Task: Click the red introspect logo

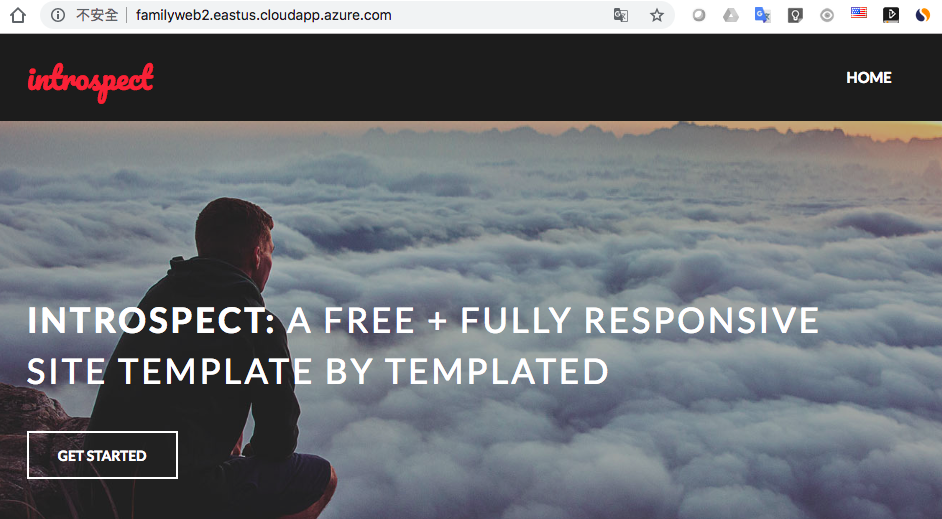Action: pyautogui.click(x=91, y=82)
